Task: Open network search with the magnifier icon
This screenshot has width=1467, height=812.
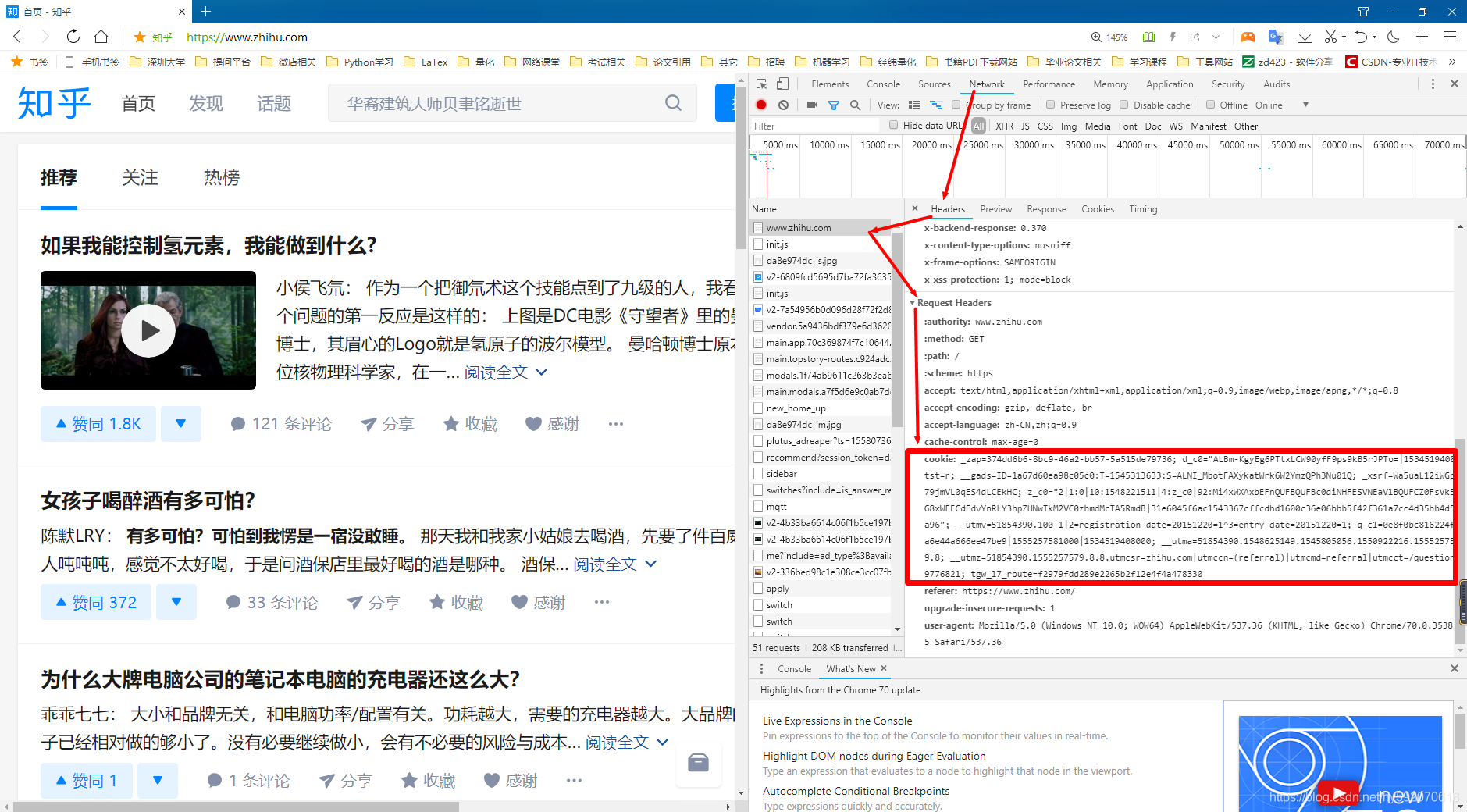Action: [856, 105]
